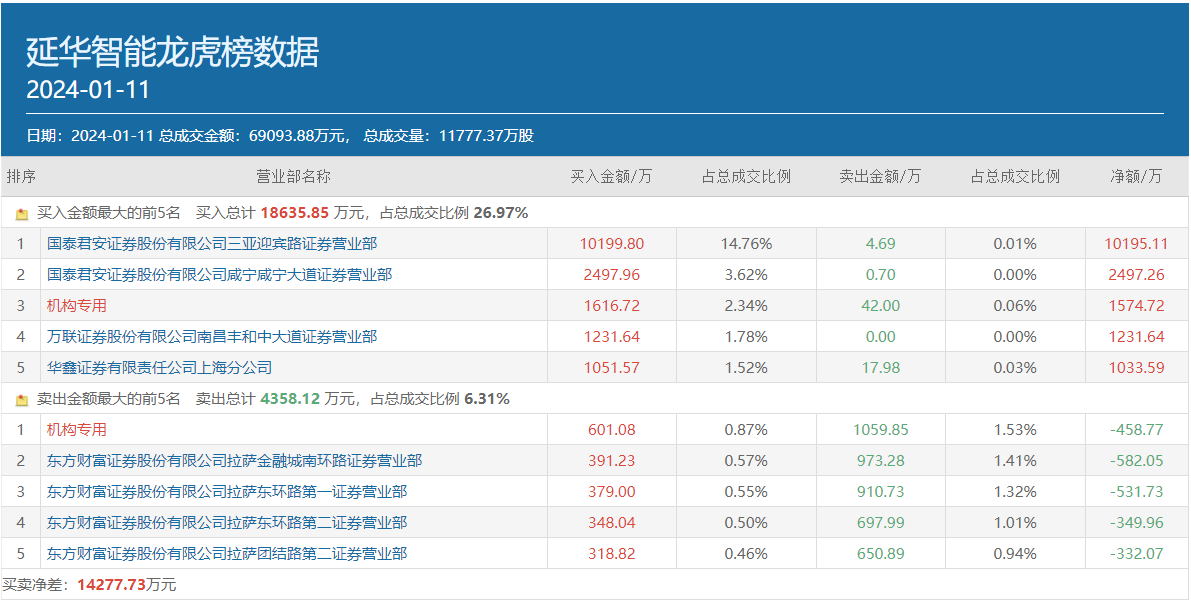
Task: Click net amount 1574.72
Action: click(1136, 306)
